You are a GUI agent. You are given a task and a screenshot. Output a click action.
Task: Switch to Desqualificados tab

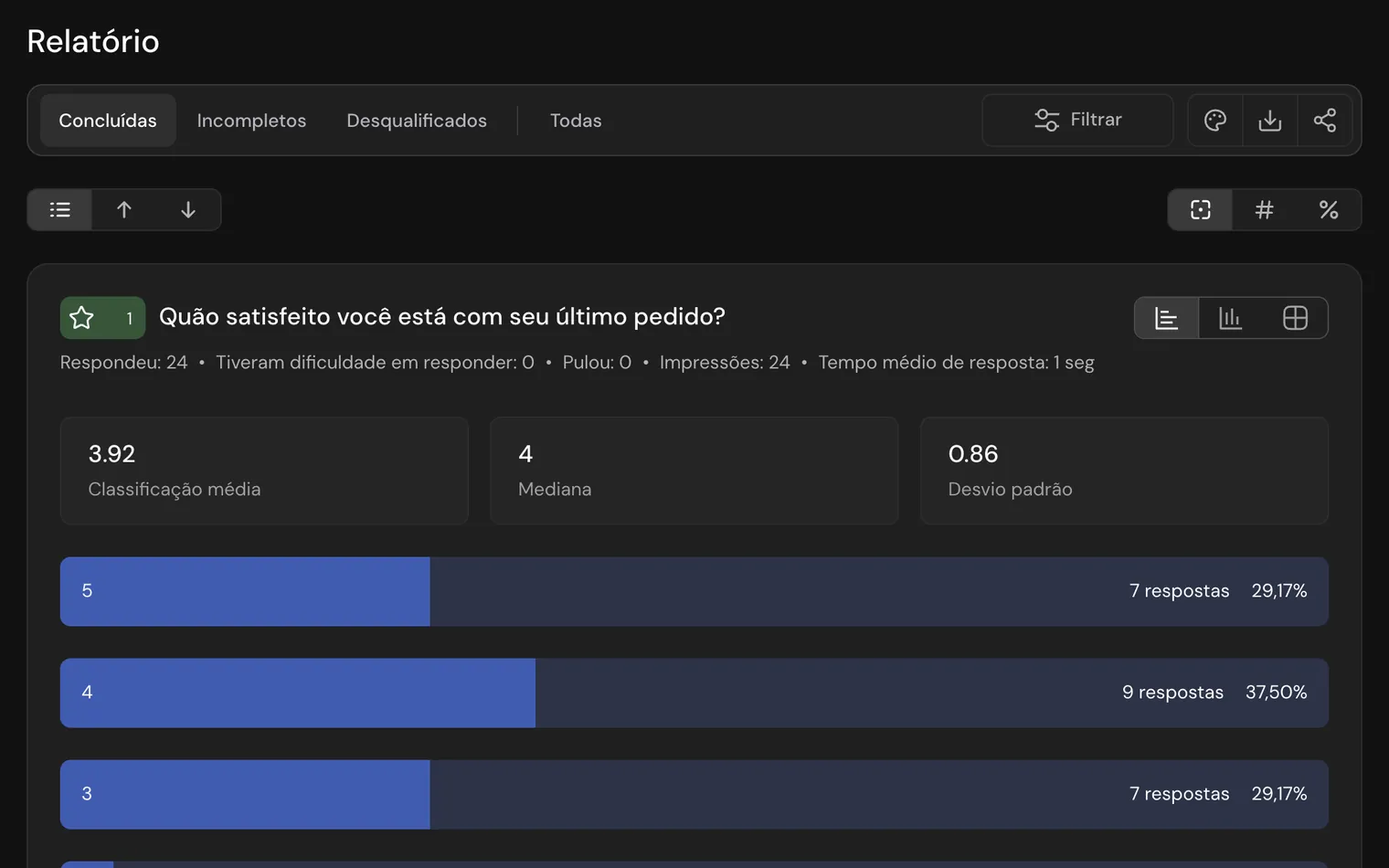[x=417, y=121]
